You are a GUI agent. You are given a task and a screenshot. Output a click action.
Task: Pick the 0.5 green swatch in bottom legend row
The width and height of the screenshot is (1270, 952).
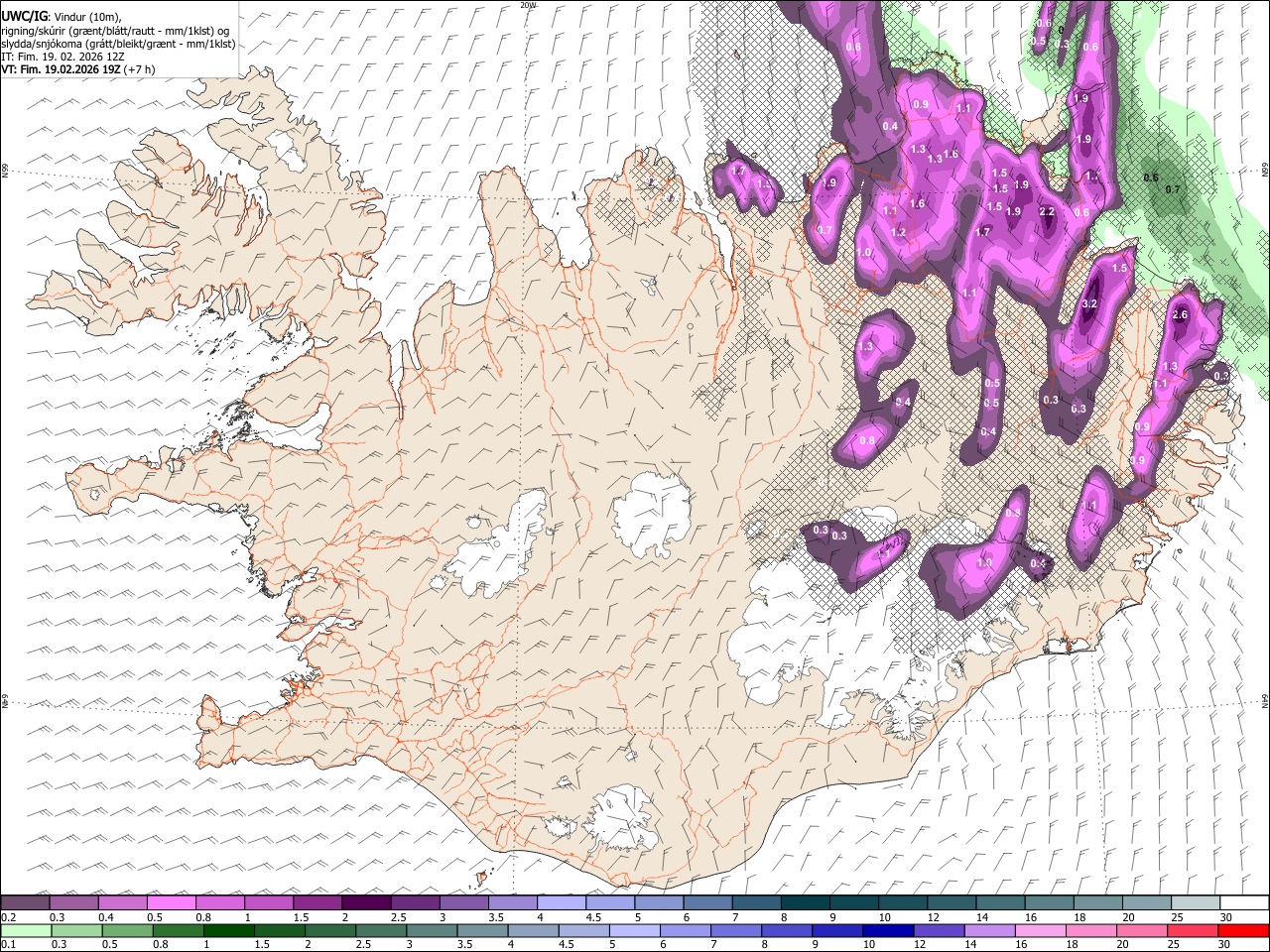click(127, 931)
